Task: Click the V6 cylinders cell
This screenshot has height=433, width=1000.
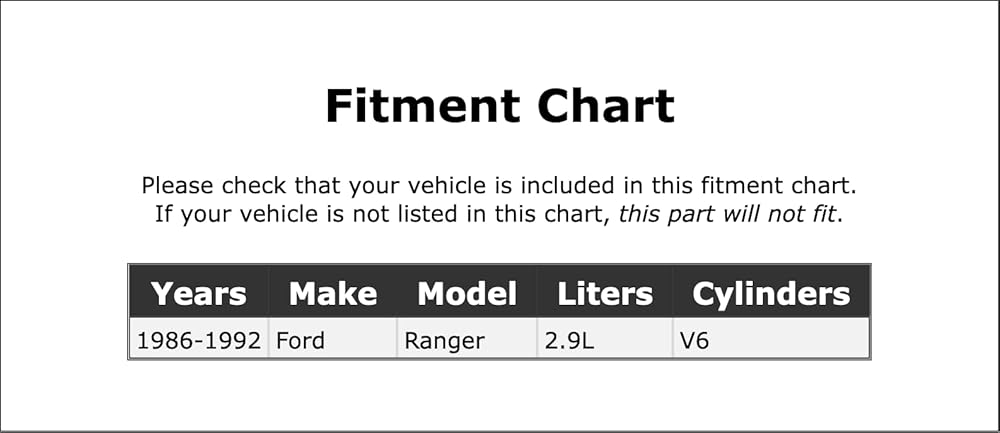Action: [x=771, y=341]
